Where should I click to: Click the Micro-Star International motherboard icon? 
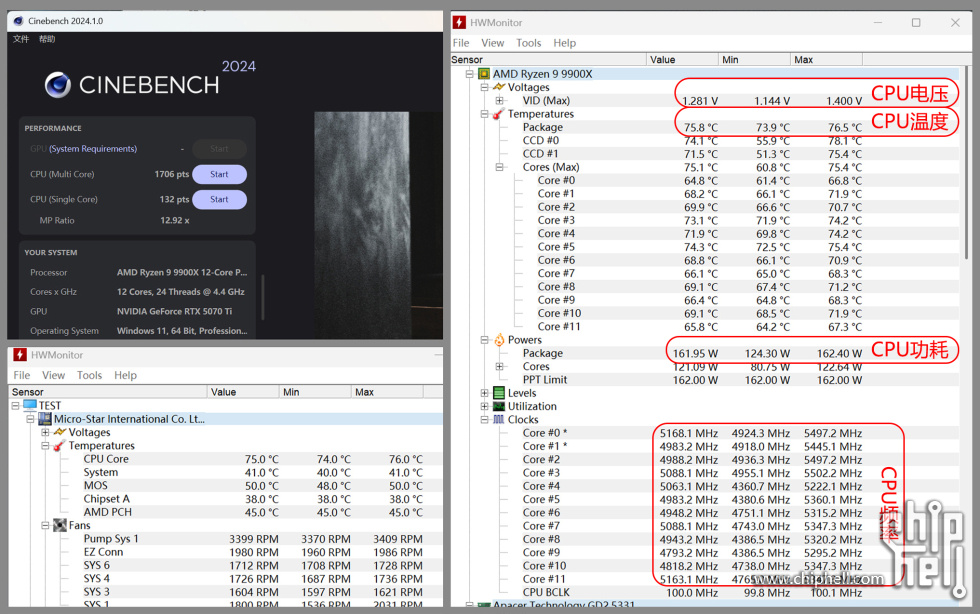(45, 419)
